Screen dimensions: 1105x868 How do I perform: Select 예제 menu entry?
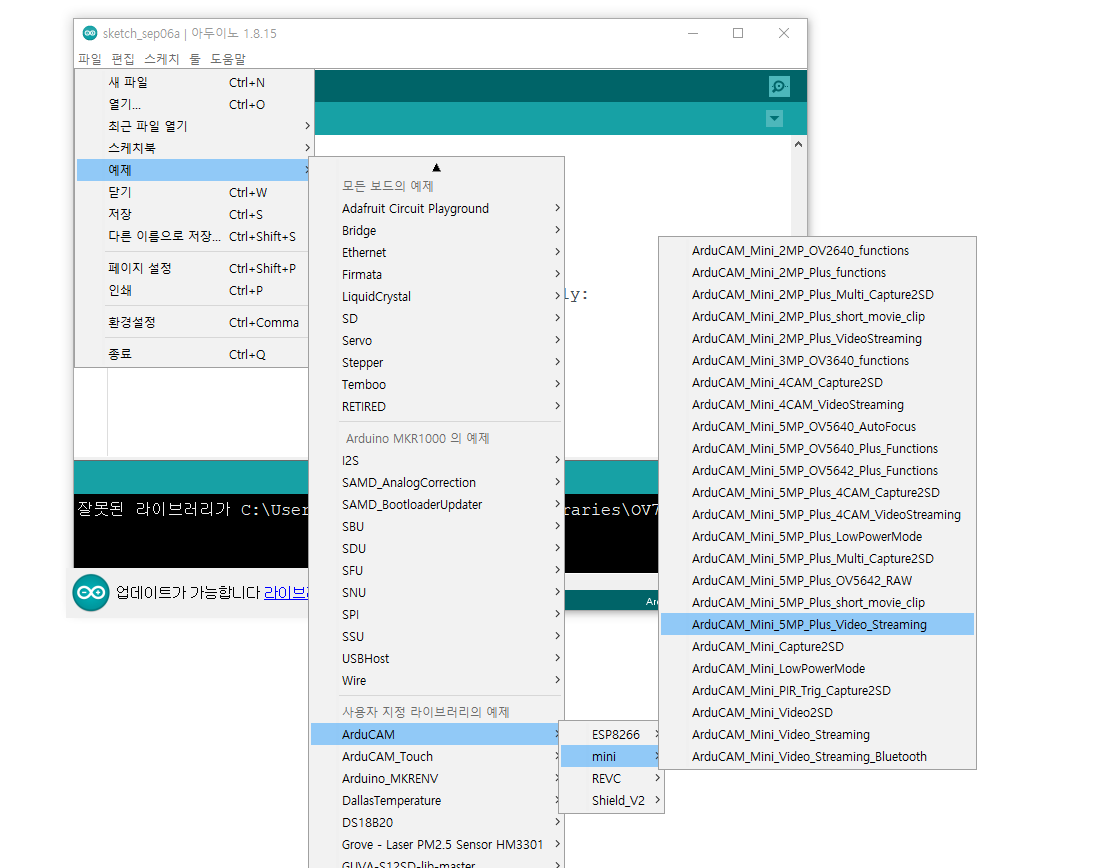(x=193, y=170)
